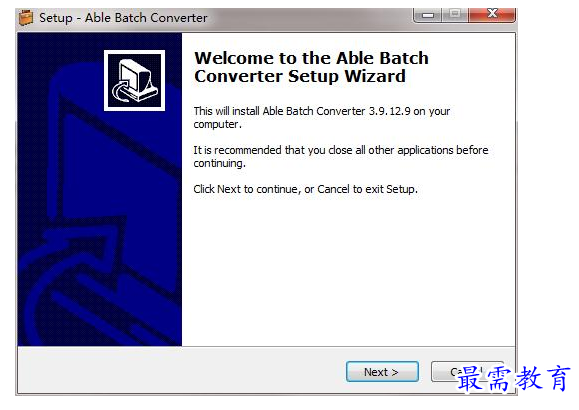
Task: Click the greyed-out maximize button
Action: 455,15
